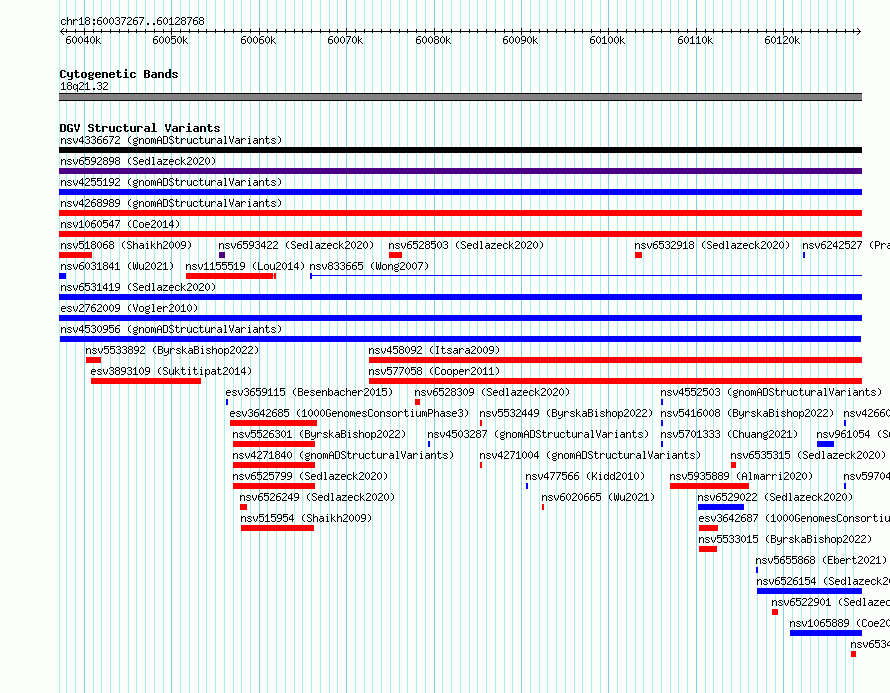Click nsv4271004 gnomAD variant label

tap(590, 455)
